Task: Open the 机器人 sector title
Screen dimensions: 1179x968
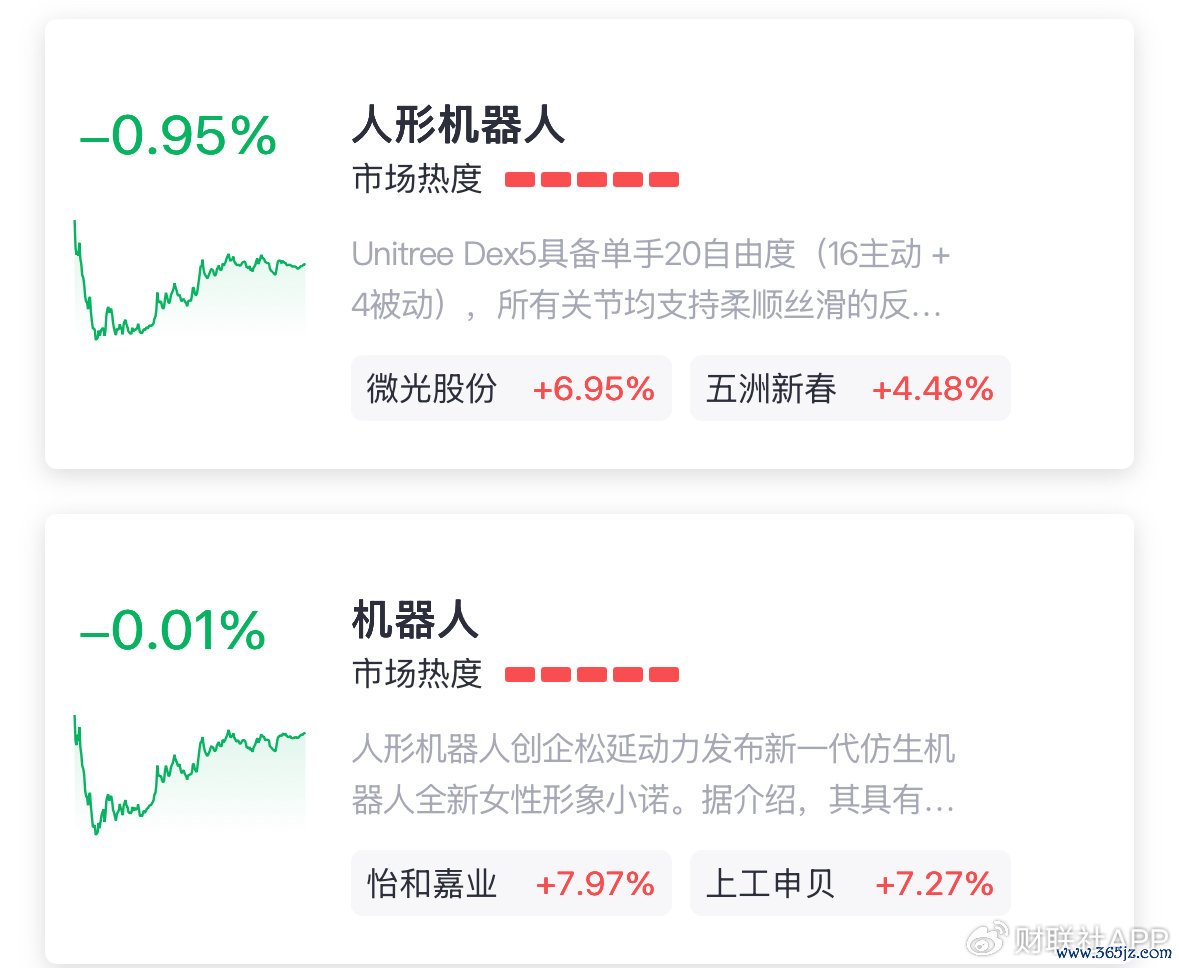Action: [415, 620]
